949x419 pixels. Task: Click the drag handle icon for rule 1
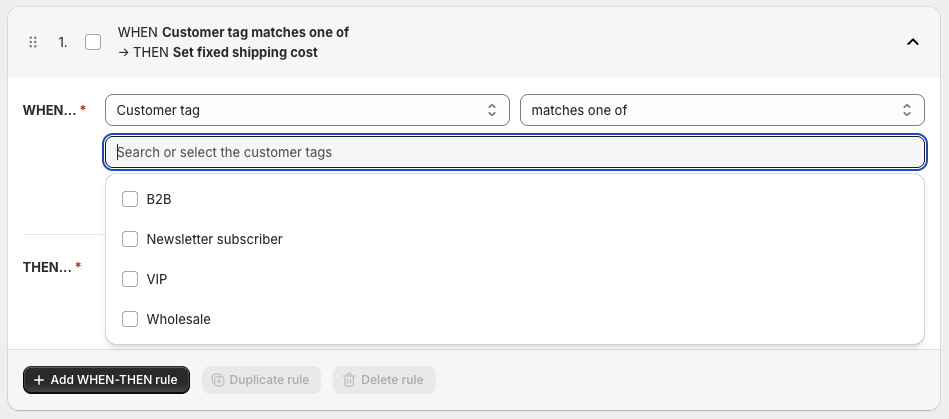pos(33,42)
